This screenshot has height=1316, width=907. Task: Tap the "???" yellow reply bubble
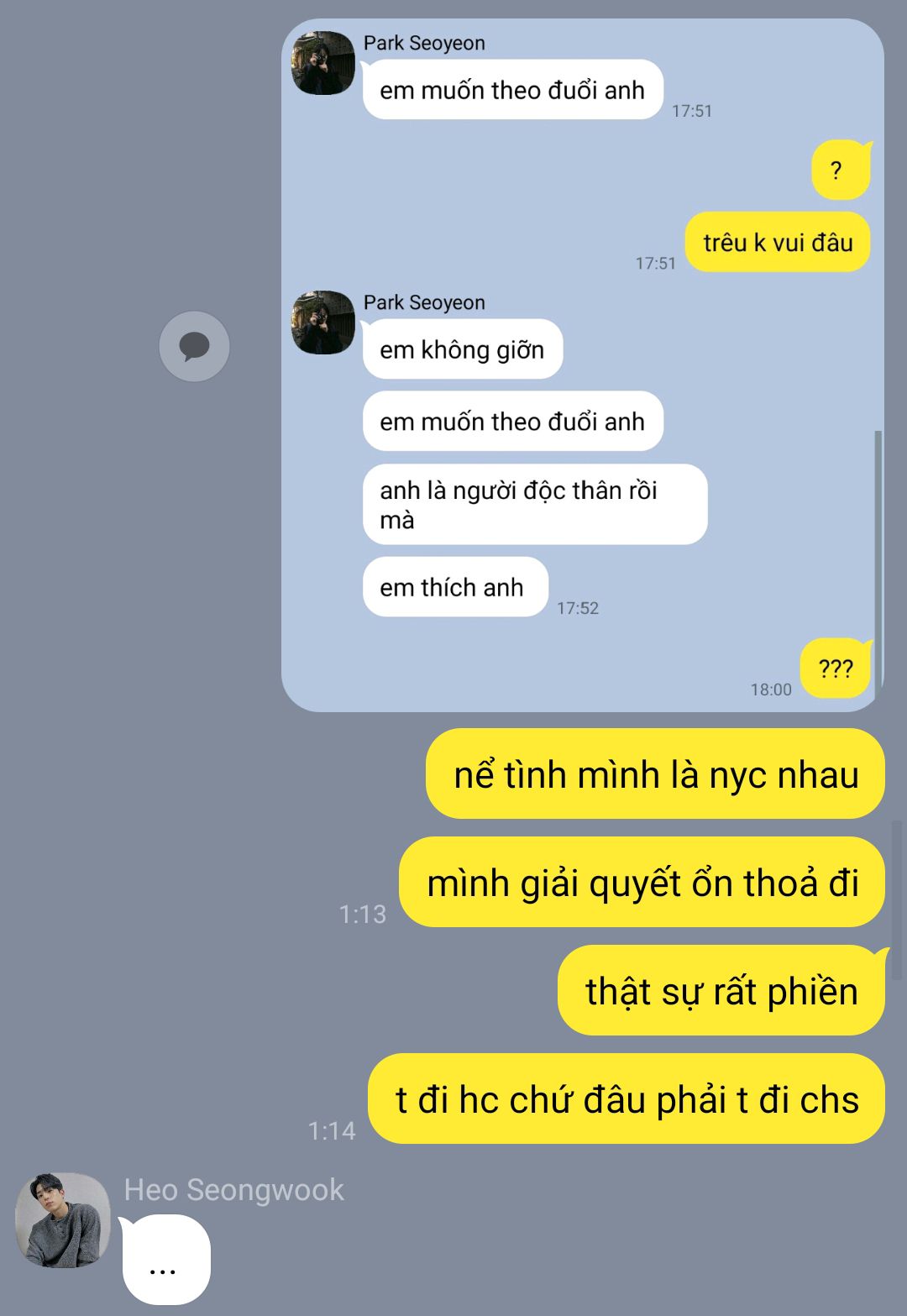836,668
